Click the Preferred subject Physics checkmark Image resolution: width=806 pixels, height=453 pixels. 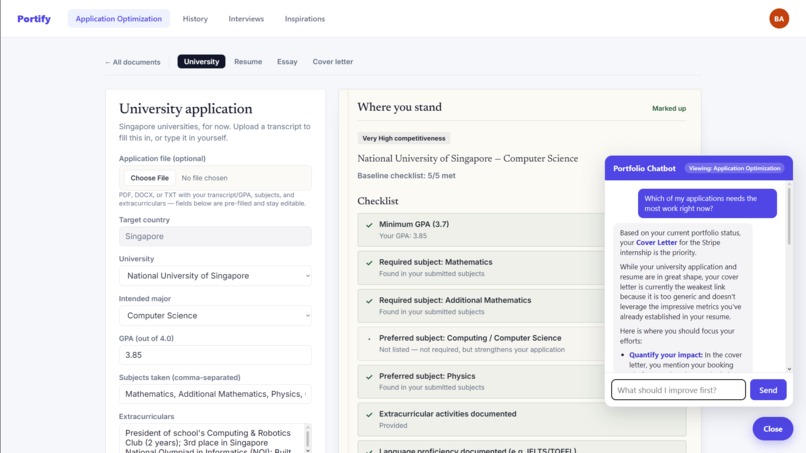(369, 377)
